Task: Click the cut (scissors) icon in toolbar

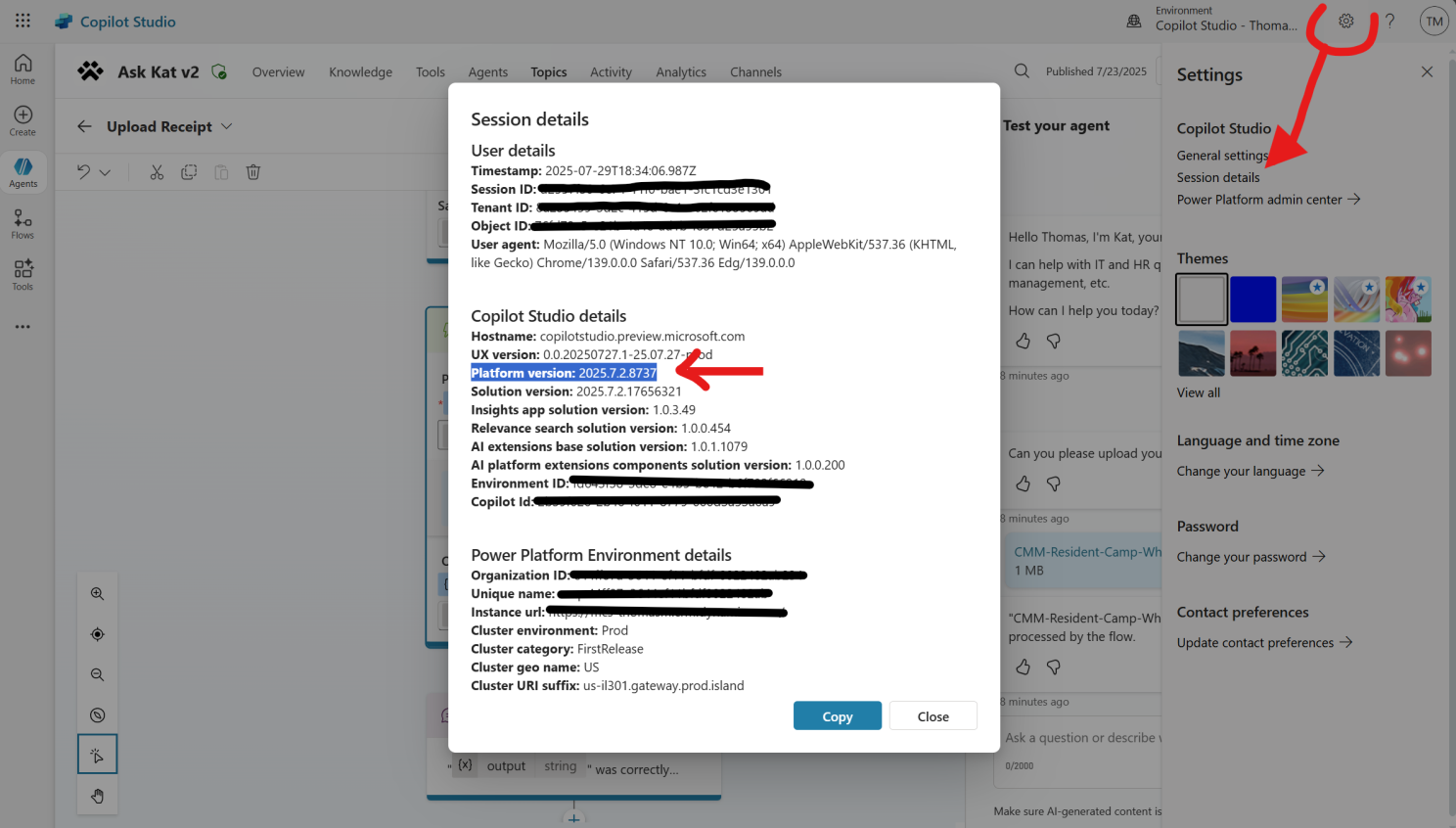Action: click(x=157, y=172)
